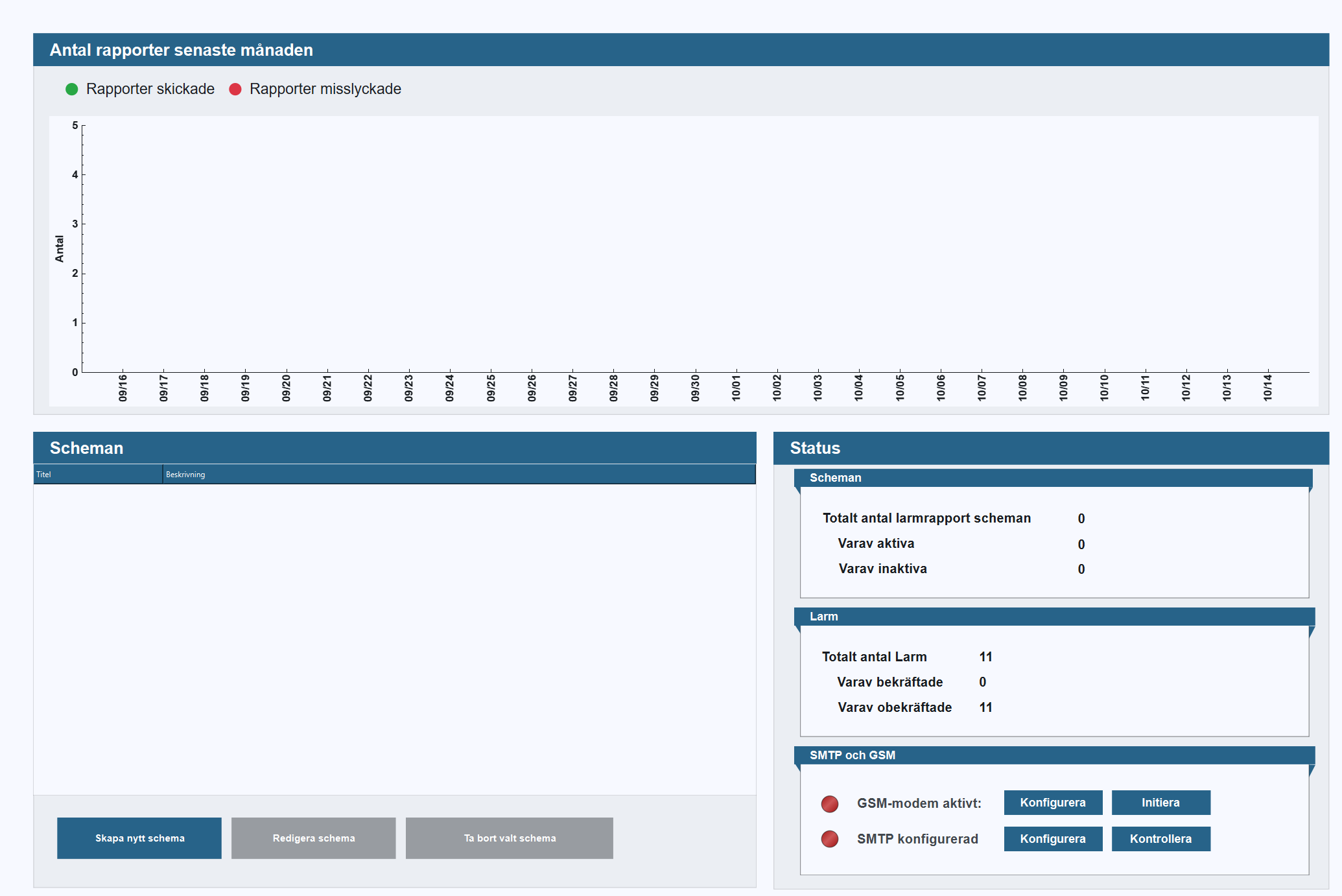Click Skapa nytt schema button
This screenshot has height=896, width=1342.
[x=139, y=838]
